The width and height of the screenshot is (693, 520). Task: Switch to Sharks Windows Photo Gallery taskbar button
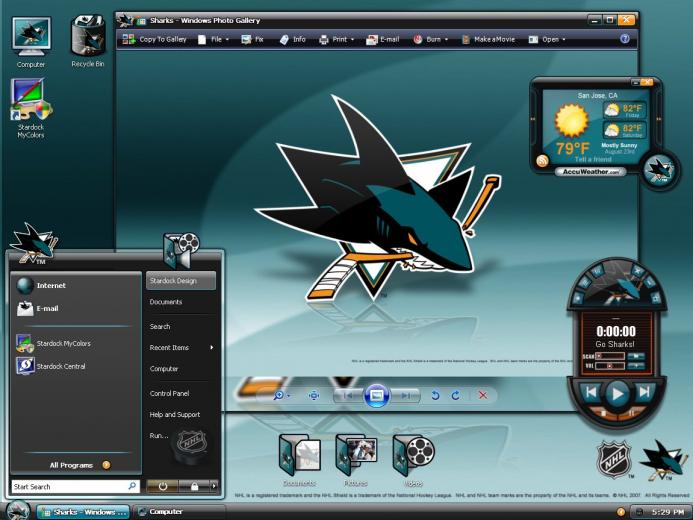[x=83, y=512]
